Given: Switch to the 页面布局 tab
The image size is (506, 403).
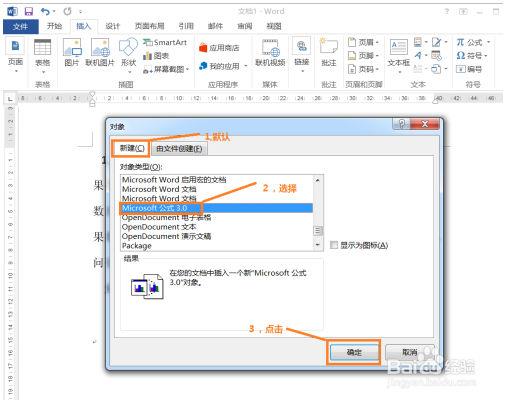Looking at the screenshot, I should [x=149, y=26].
